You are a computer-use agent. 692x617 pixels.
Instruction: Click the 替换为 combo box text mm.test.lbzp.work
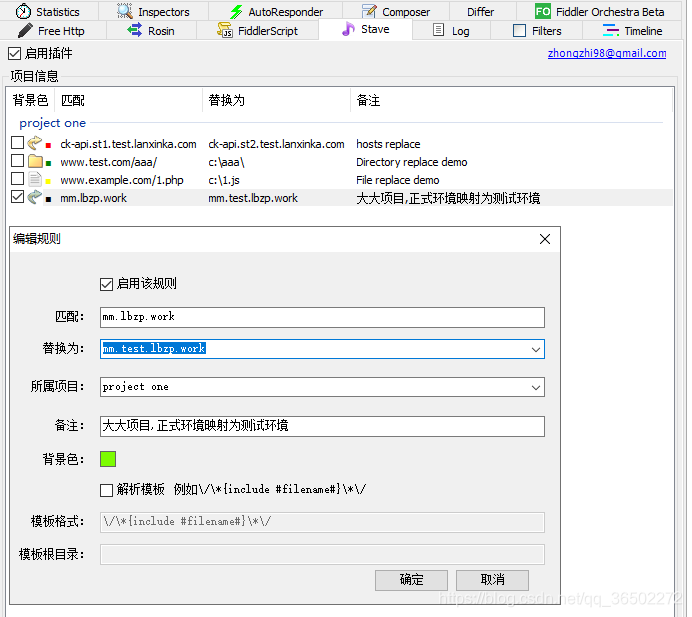(x=154, y=349)
